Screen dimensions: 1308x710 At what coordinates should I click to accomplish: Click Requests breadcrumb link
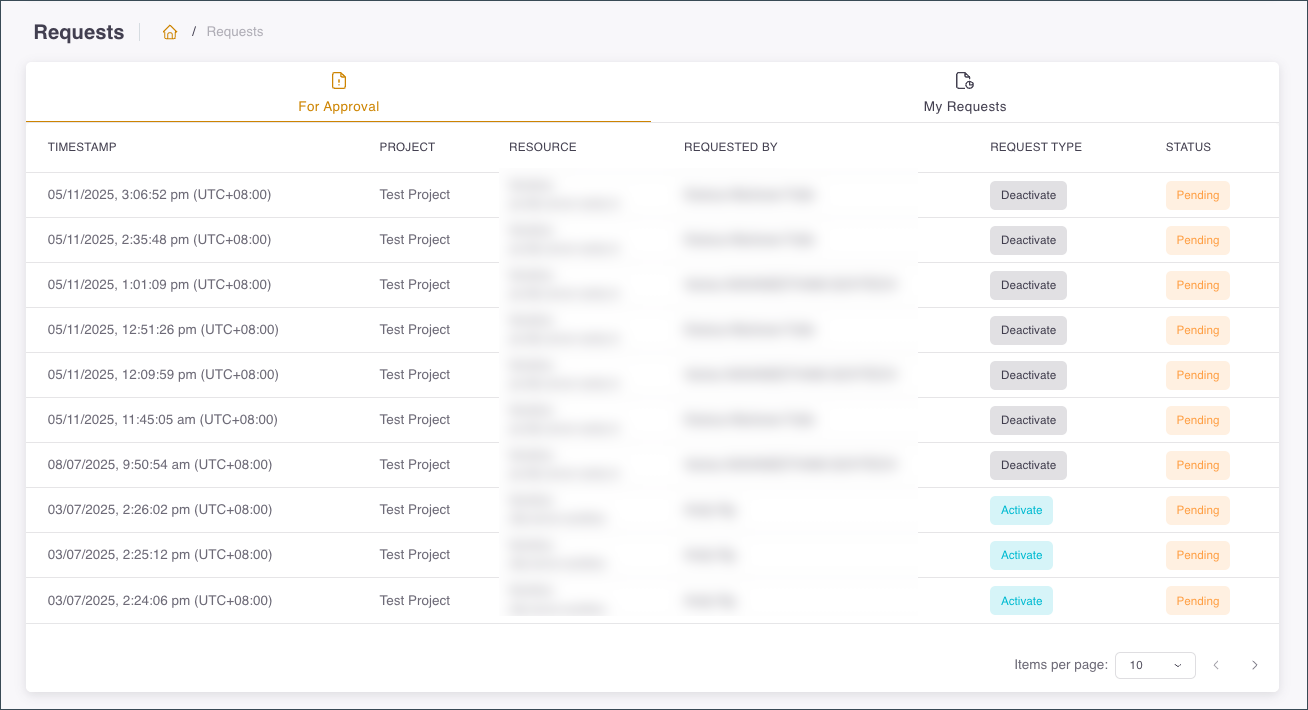(x=235, y=32)
